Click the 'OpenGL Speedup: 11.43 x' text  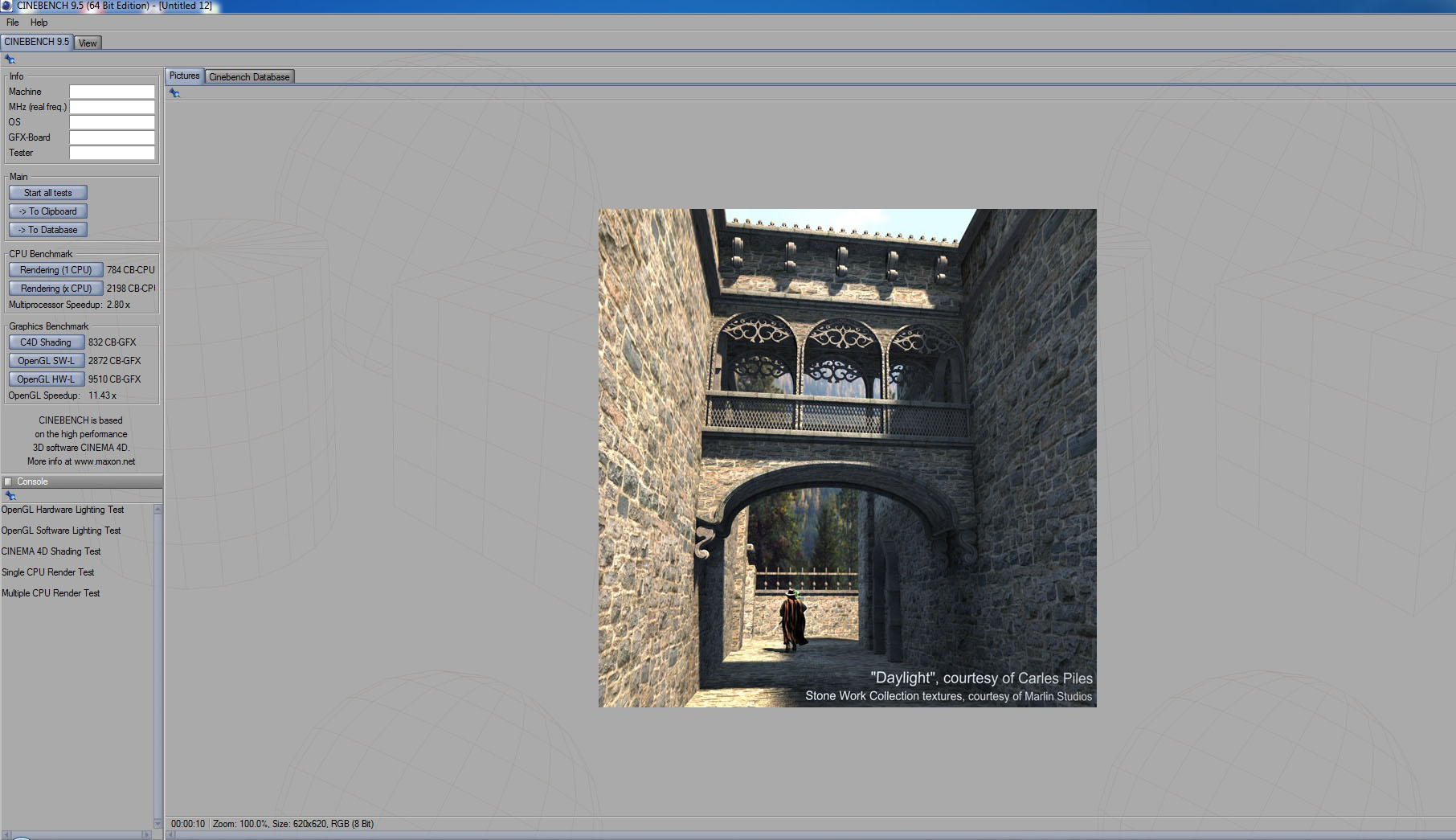coord(63,395)
